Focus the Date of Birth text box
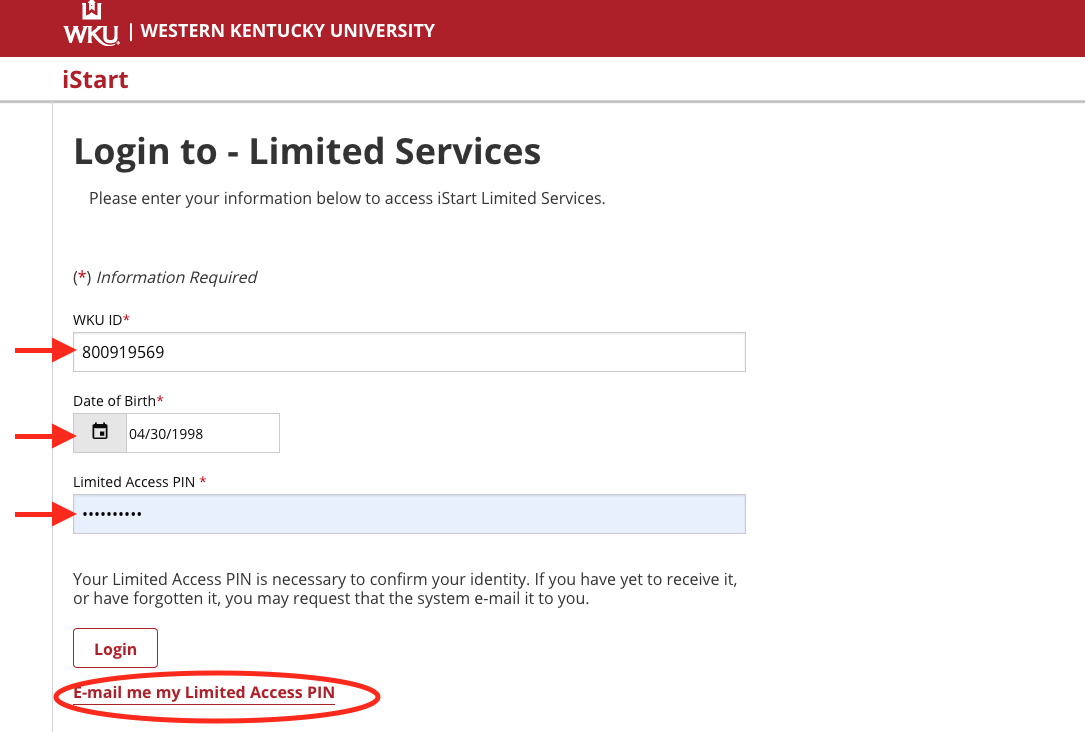 click(202, 434)
